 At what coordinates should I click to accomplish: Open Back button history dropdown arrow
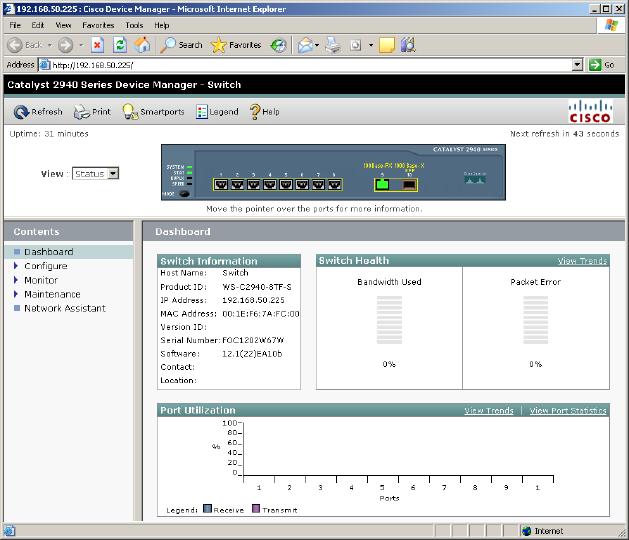50,45
